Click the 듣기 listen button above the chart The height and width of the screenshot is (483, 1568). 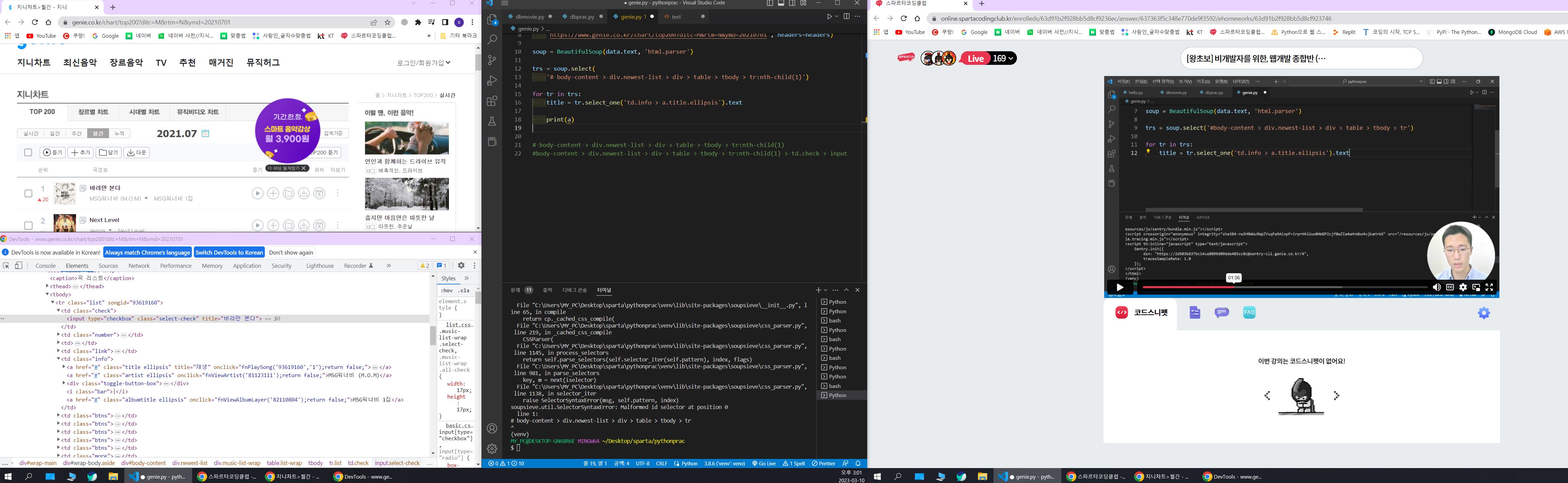pyautogui.click(x=53, y=153)
